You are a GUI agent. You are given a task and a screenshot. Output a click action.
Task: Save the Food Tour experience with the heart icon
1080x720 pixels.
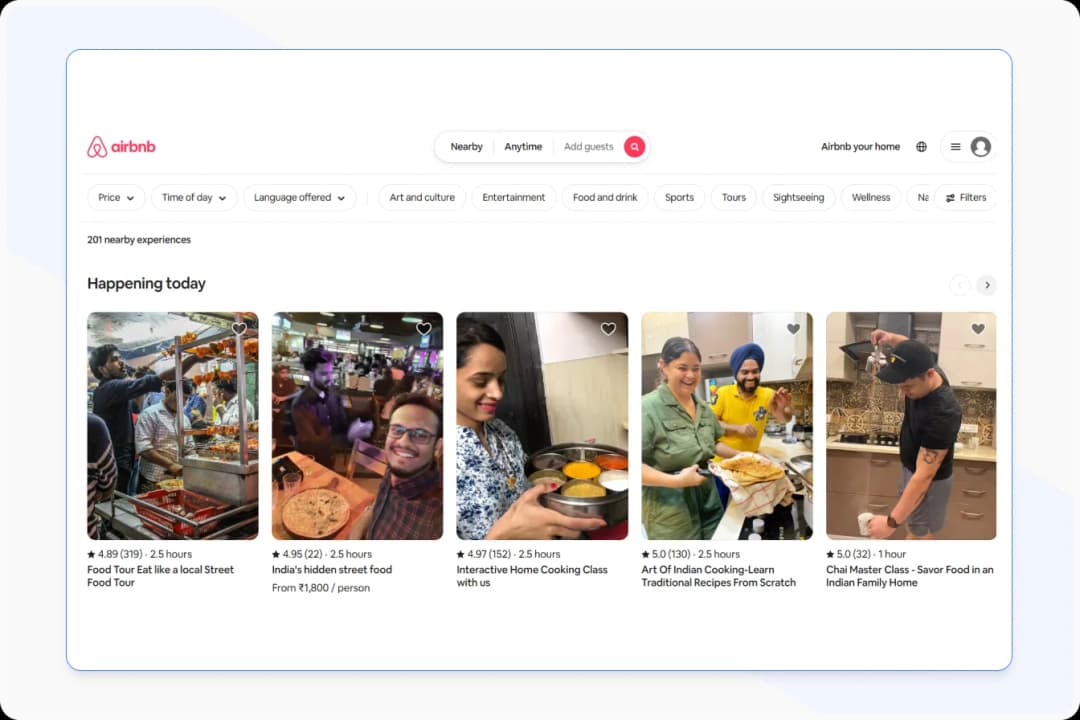coord(239,328)
